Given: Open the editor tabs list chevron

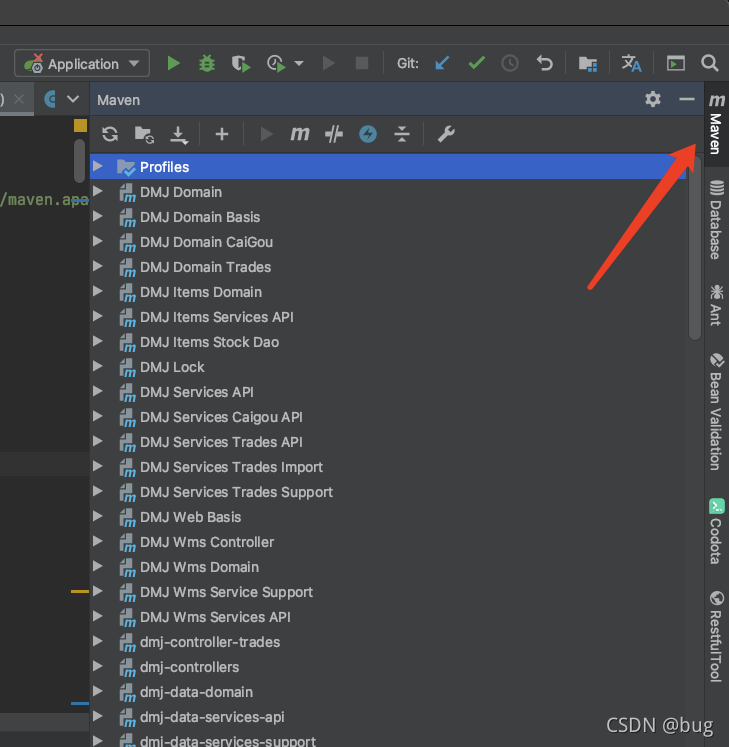Looking at the screenshot, I should [x=73, y=99].
